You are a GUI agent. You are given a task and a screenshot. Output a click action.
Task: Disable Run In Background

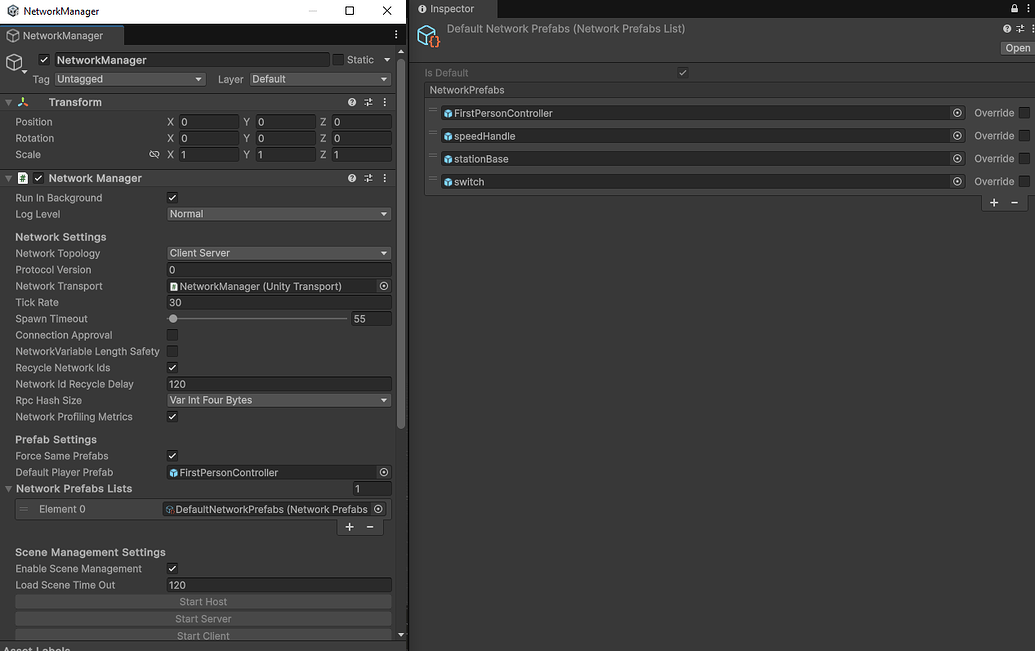[x=172, y=197]
